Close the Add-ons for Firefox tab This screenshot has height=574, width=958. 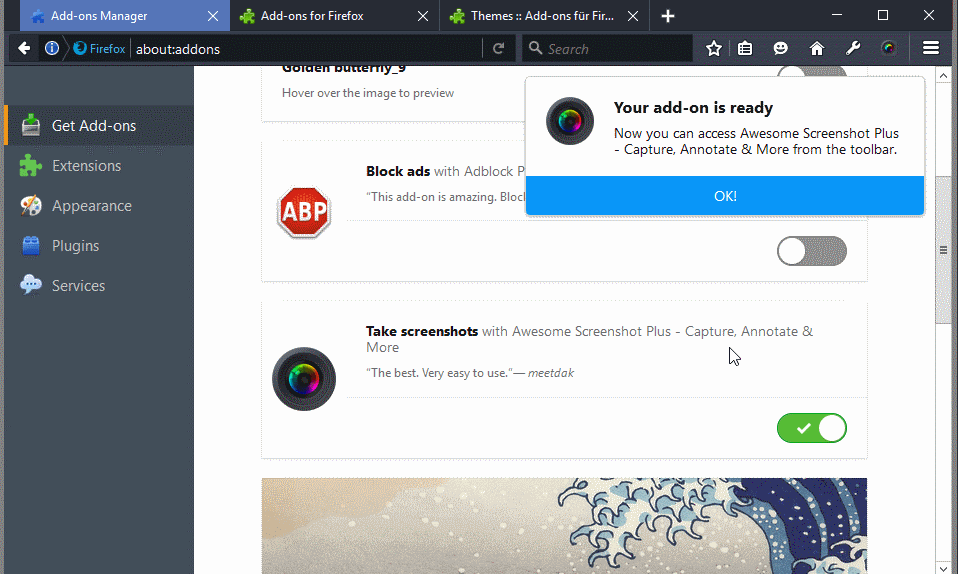click(x=423, y=16)
